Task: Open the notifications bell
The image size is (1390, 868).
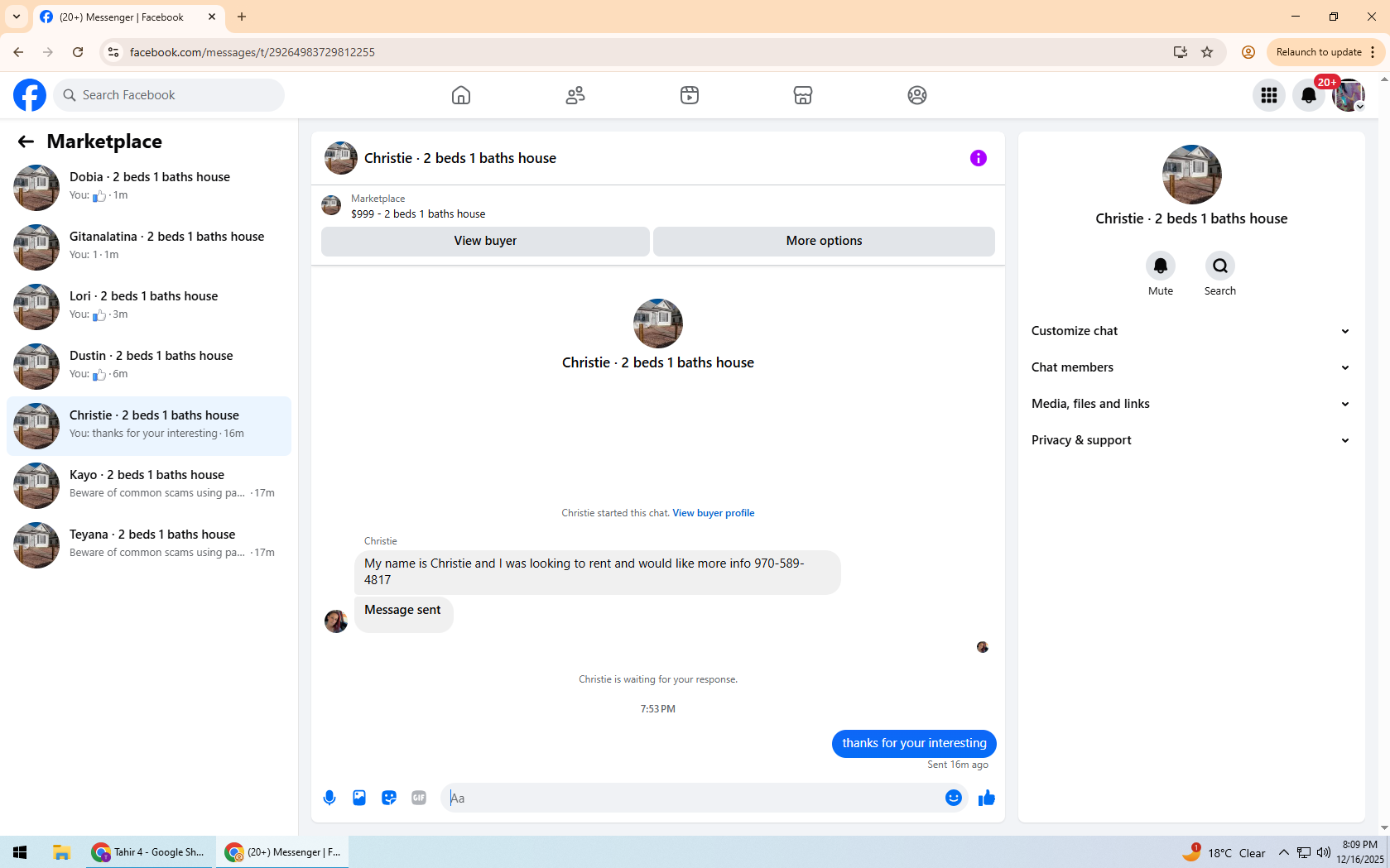Action: tap(1309, 95)
